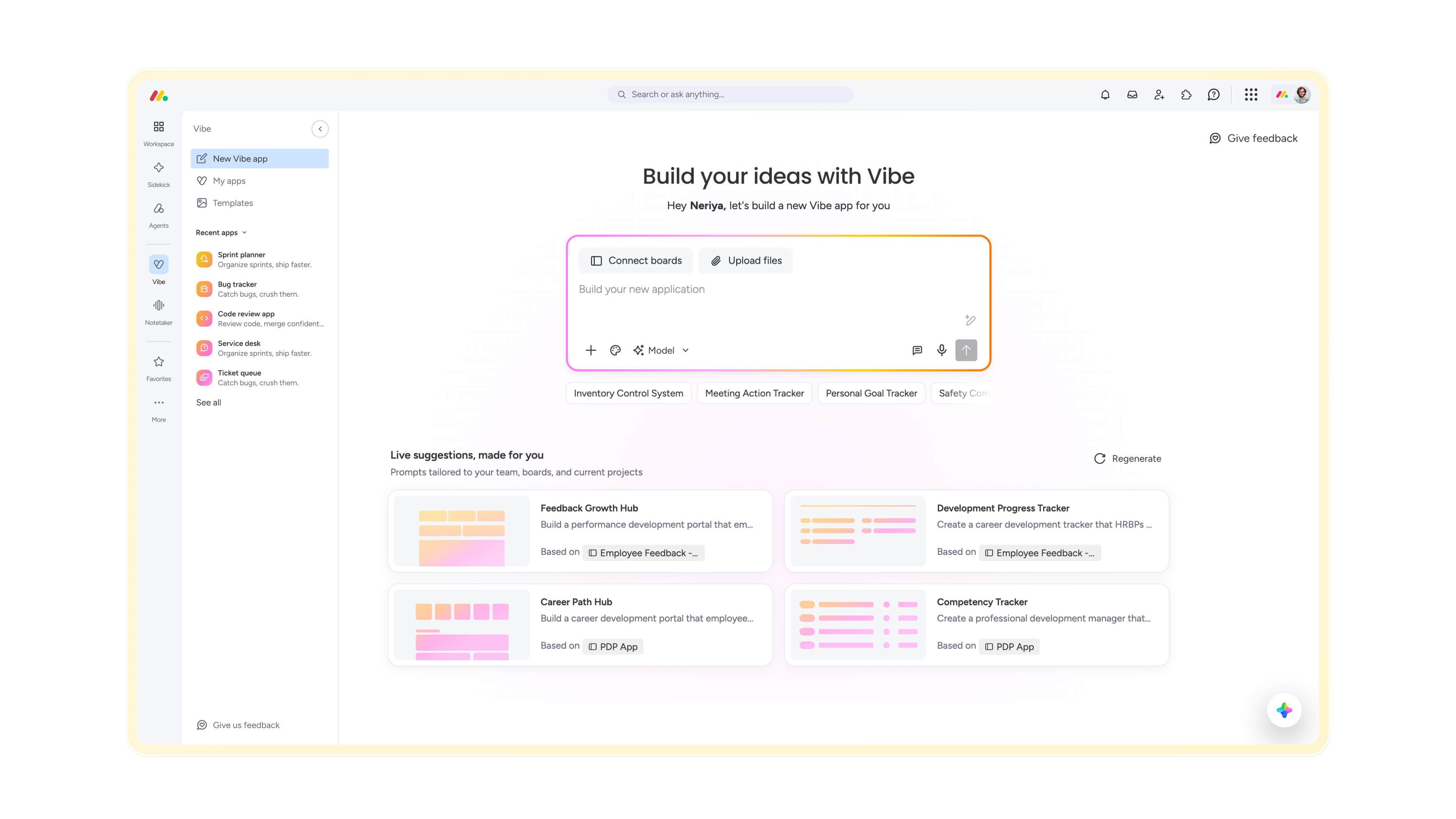Open the Competency Tracker card thumbnail

858,625
